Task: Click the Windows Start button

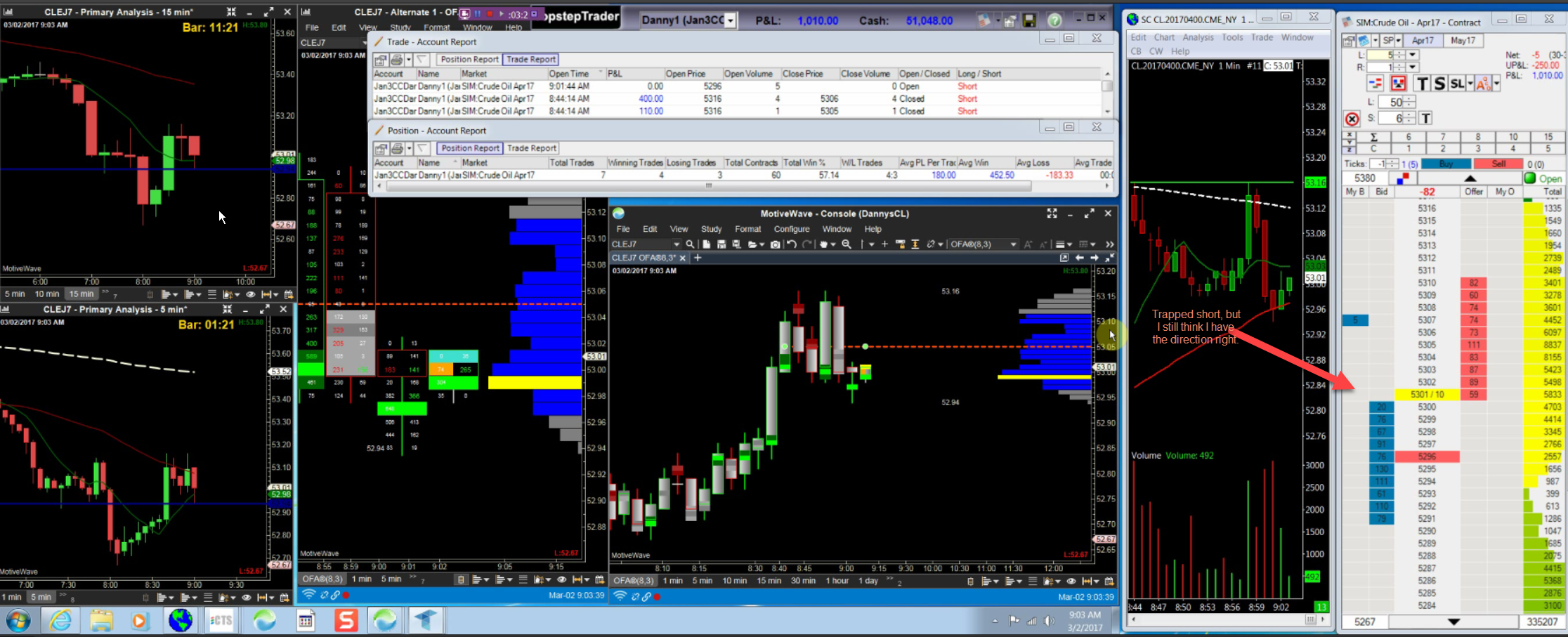Action: (18, 621)
